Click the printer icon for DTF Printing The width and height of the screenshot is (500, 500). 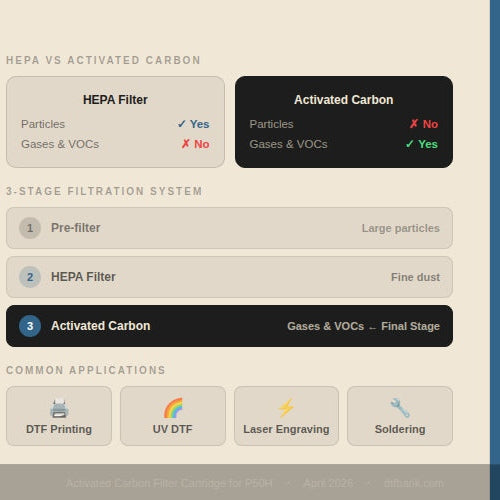[x=59, y=408]
